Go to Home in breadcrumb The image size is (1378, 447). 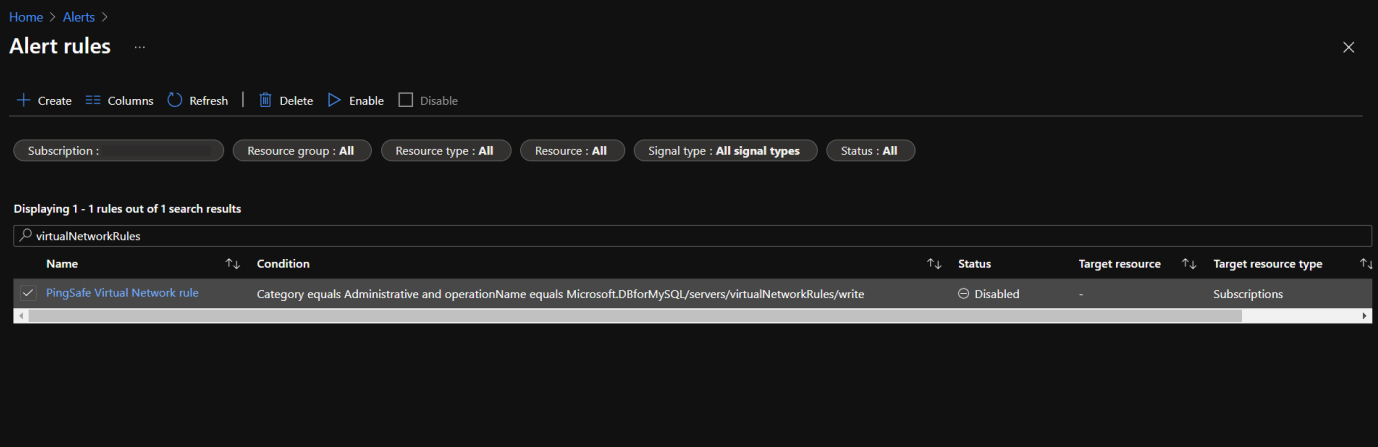pyautogui.click(x=26, y=17)
